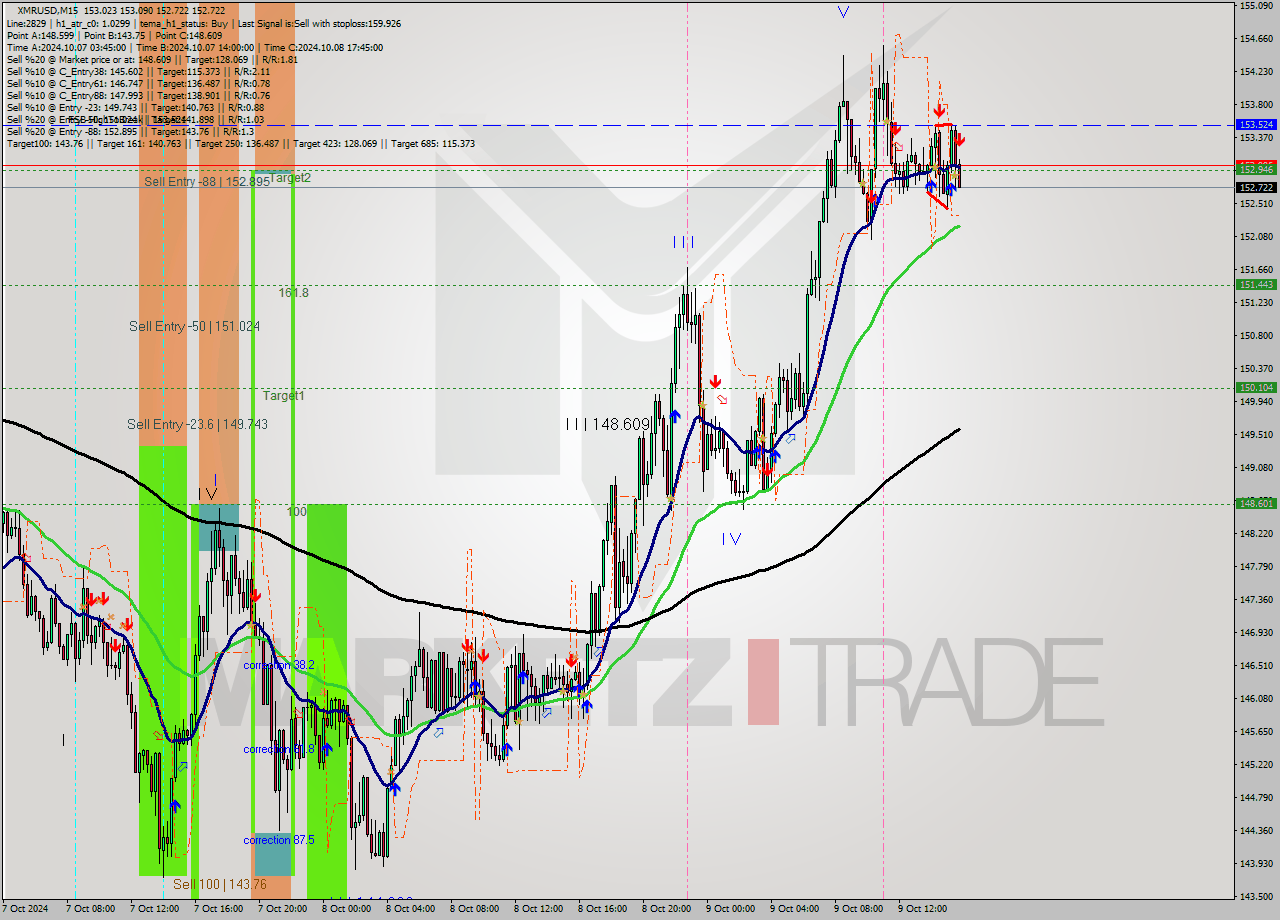Click the 'Target1' chart label
1280x920 pixels.
click(283, 396)
